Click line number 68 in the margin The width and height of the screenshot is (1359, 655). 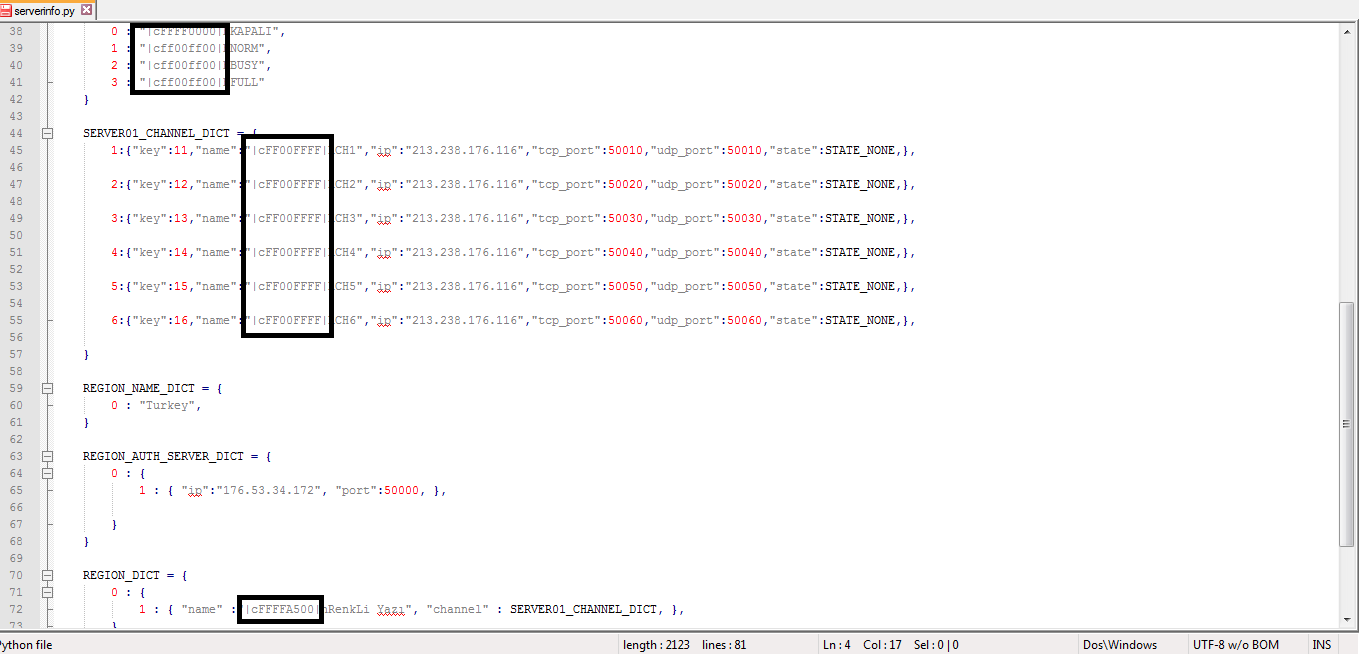[x=16, y=541]
